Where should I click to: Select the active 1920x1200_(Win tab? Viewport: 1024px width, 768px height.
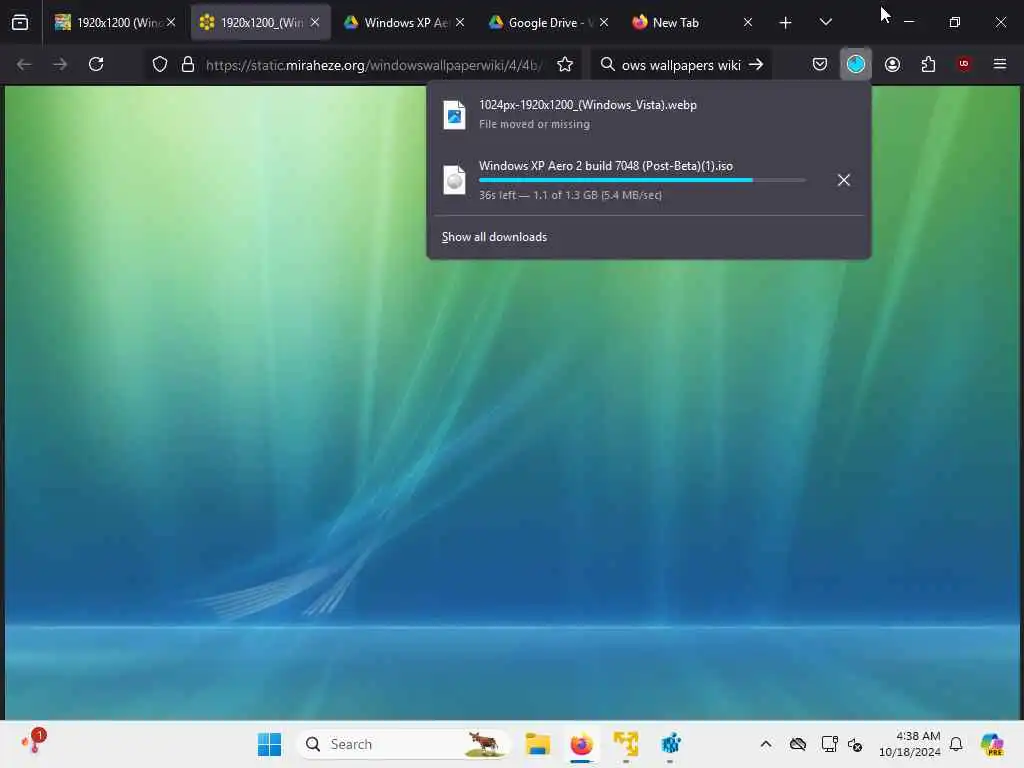pyautogui.click(x=261, y=23)
